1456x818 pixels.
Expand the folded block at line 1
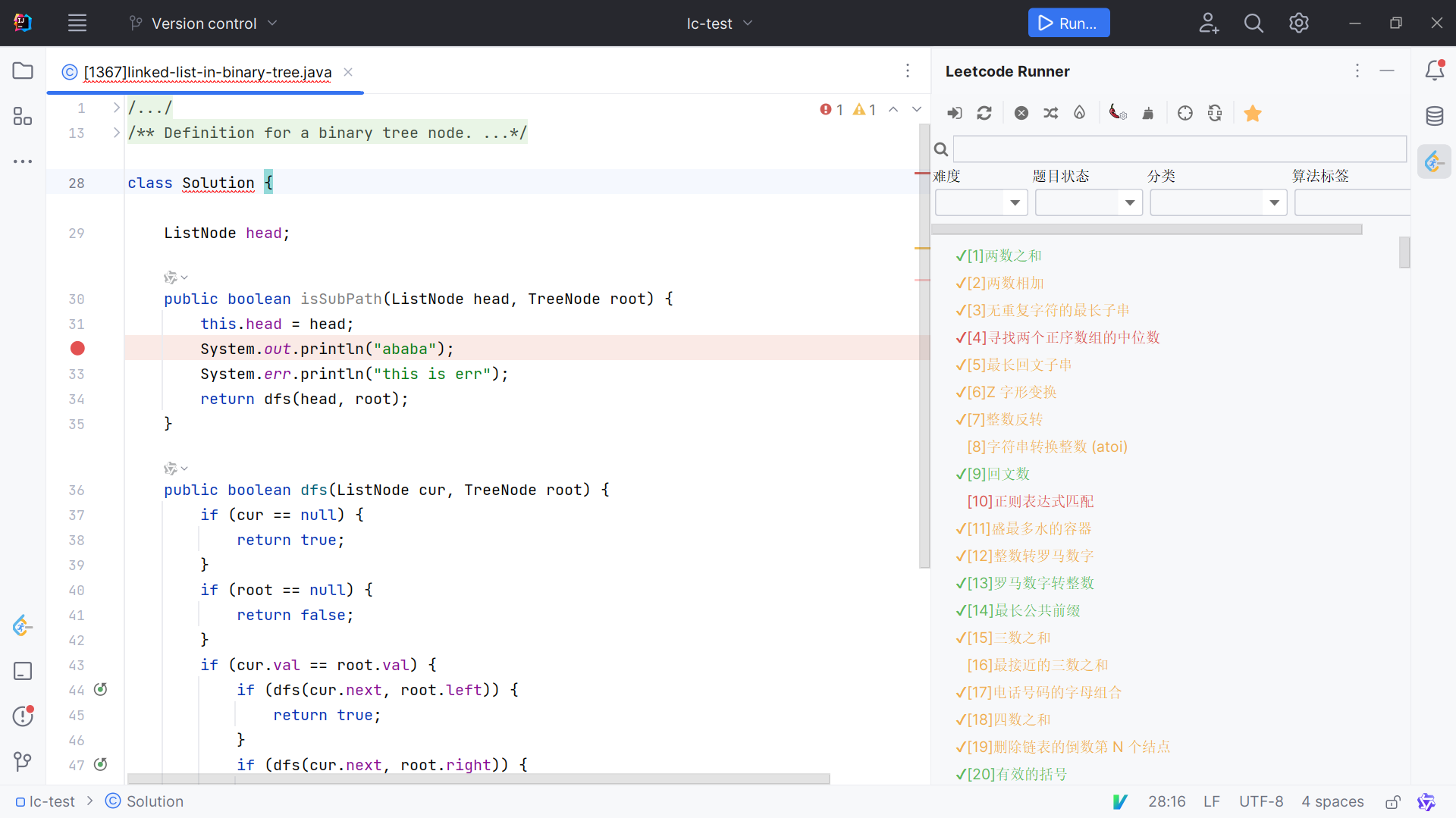[x=116, y=108]
